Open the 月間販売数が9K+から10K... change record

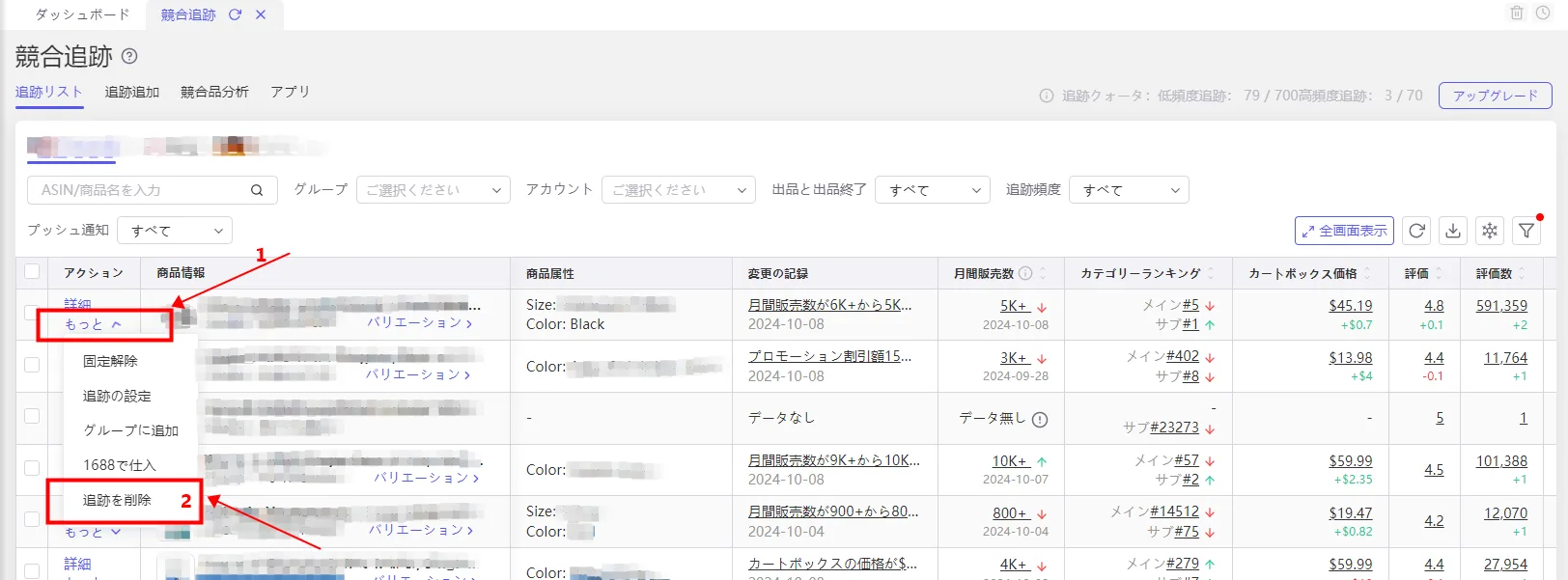834,460
